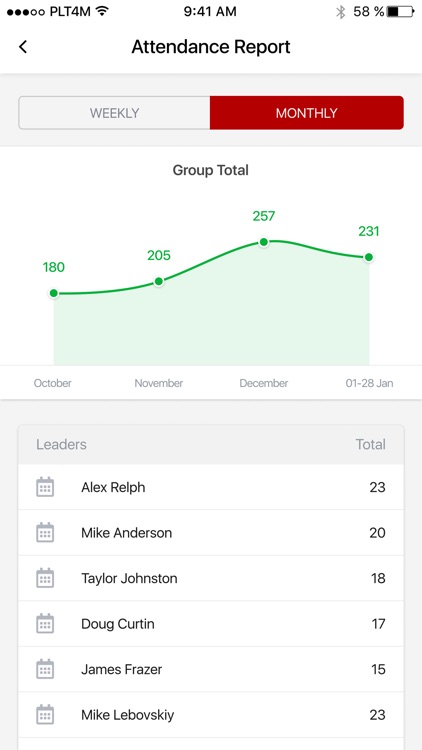Open Alex Relph's attendance row
This screenshot has height=750, width=422.
(211, 487)
